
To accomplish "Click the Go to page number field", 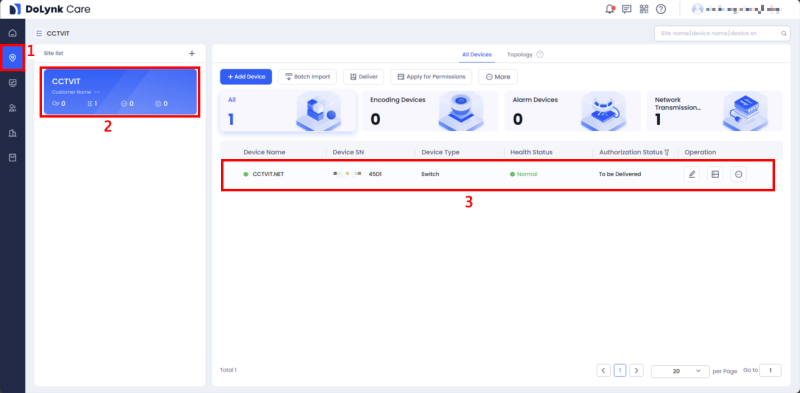I will tap(770, 371).
